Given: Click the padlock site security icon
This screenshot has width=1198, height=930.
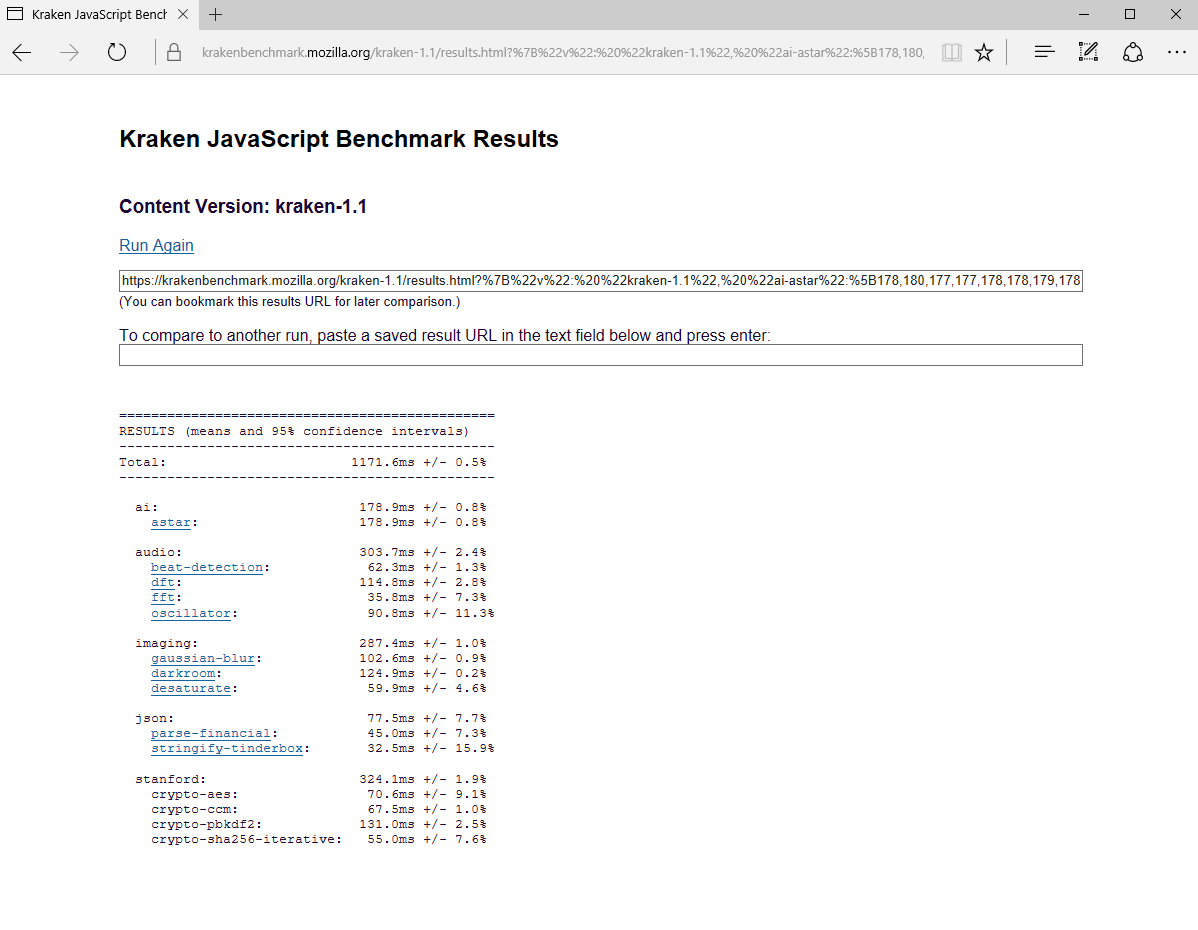Looking at the screenshot, I should 174,52.
